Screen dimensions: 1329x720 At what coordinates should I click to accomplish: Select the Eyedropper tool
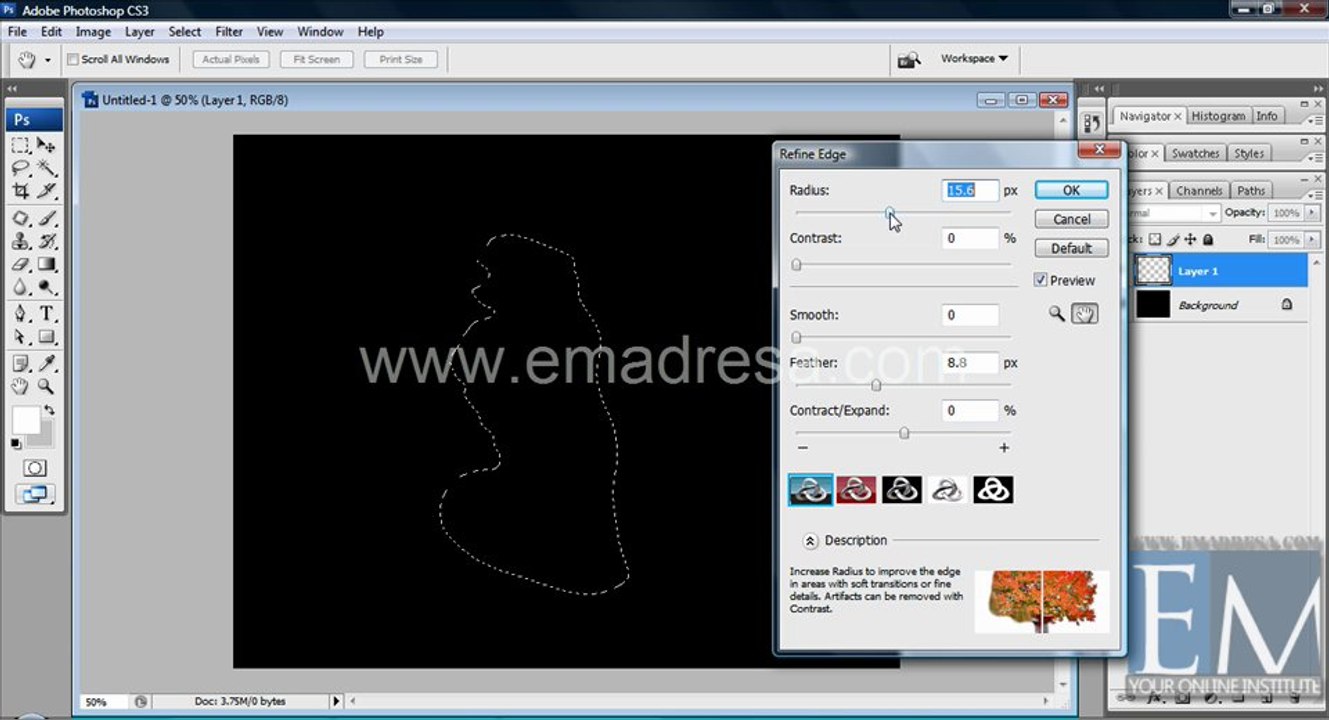click(46, 363)
